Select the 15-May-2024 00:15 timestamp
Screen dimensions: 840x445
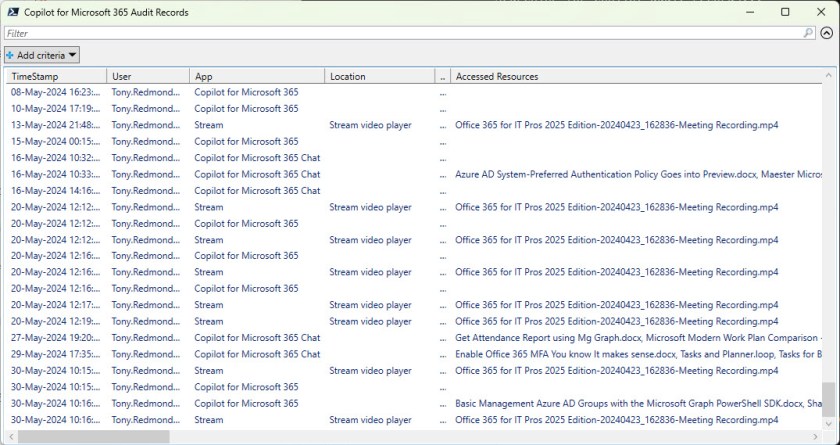[x=56, y=141]
